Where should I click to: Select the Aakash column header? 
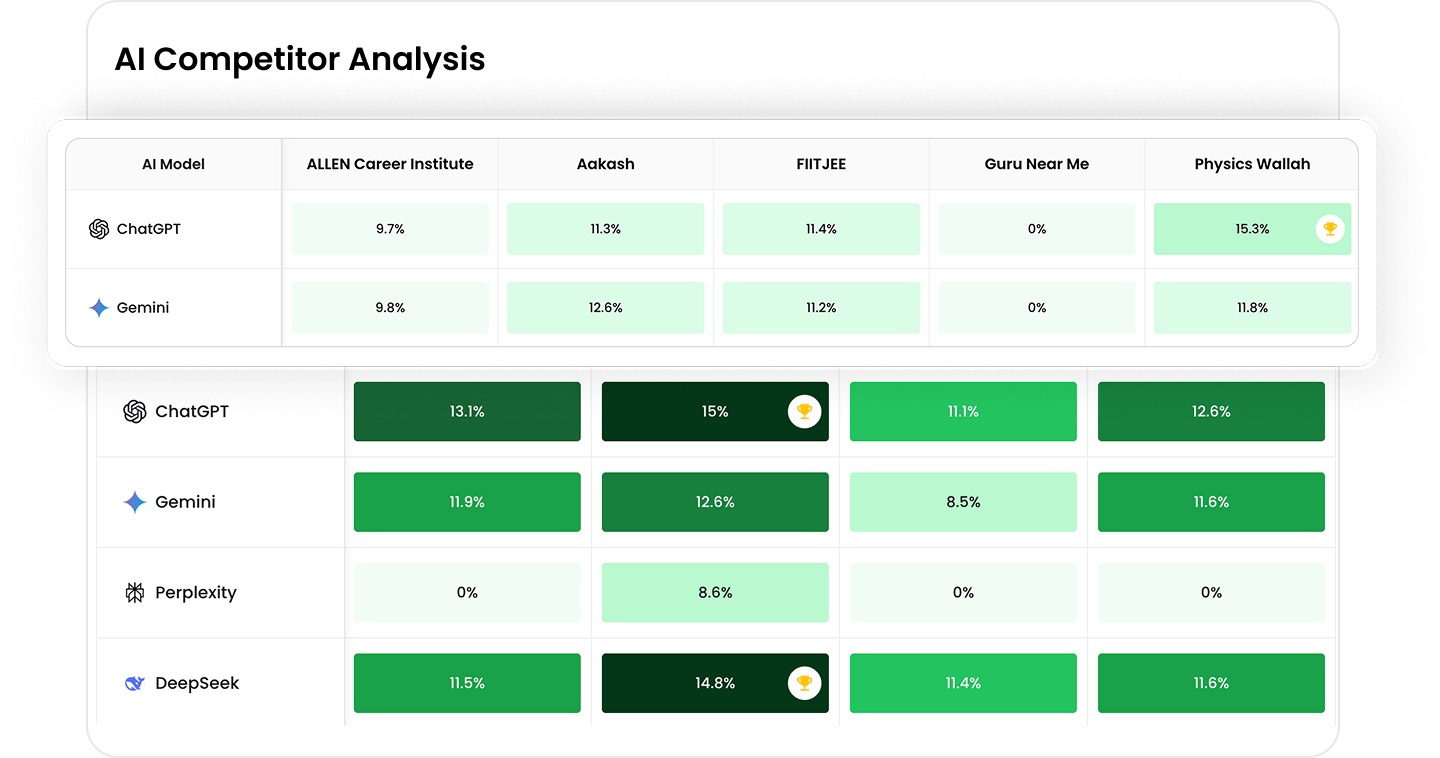coord(606,164)
